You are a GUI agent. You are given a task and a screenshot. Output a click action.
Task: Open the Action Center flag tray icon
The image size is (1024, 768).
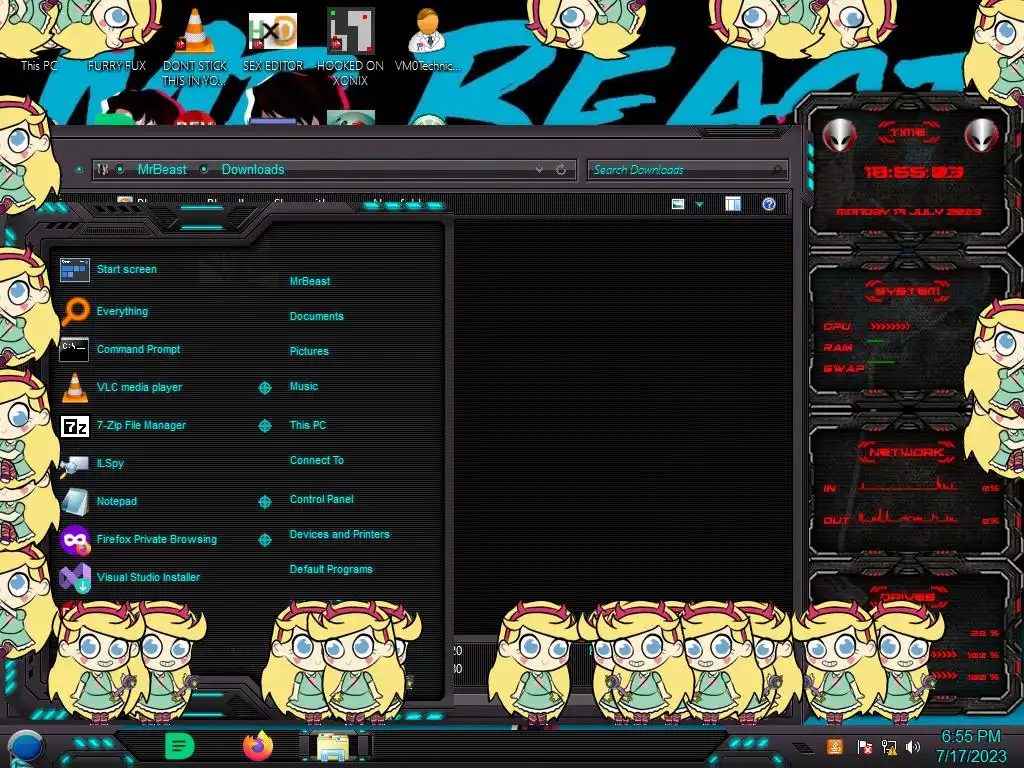coord(865,747)
